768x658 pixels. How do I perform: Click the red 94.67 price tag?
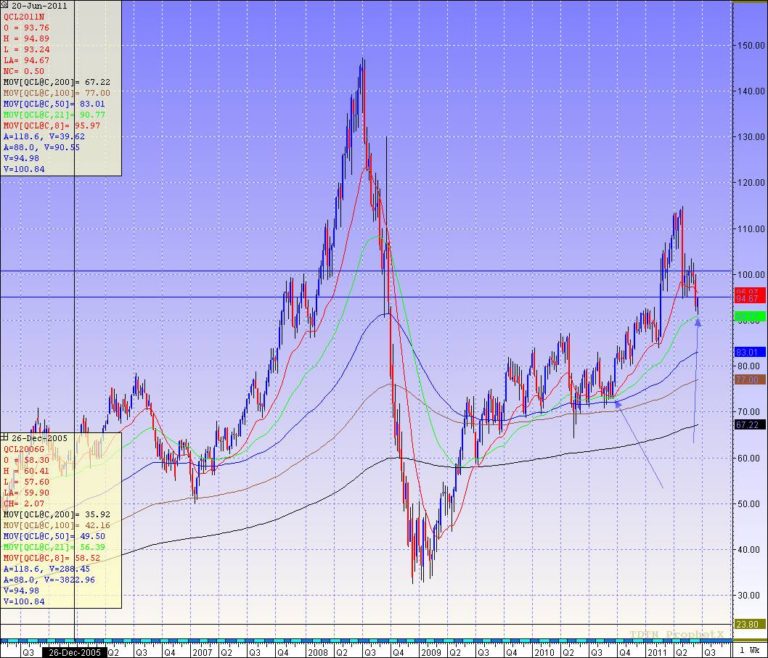coord(750,298)
